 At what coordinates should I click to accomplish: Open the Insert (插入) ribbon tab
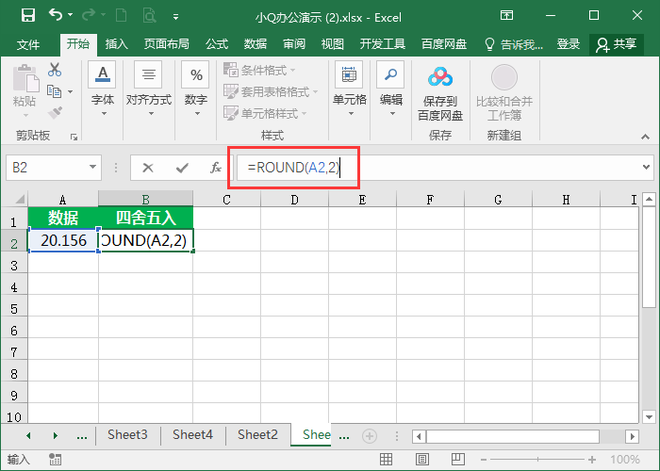point(117,44)
